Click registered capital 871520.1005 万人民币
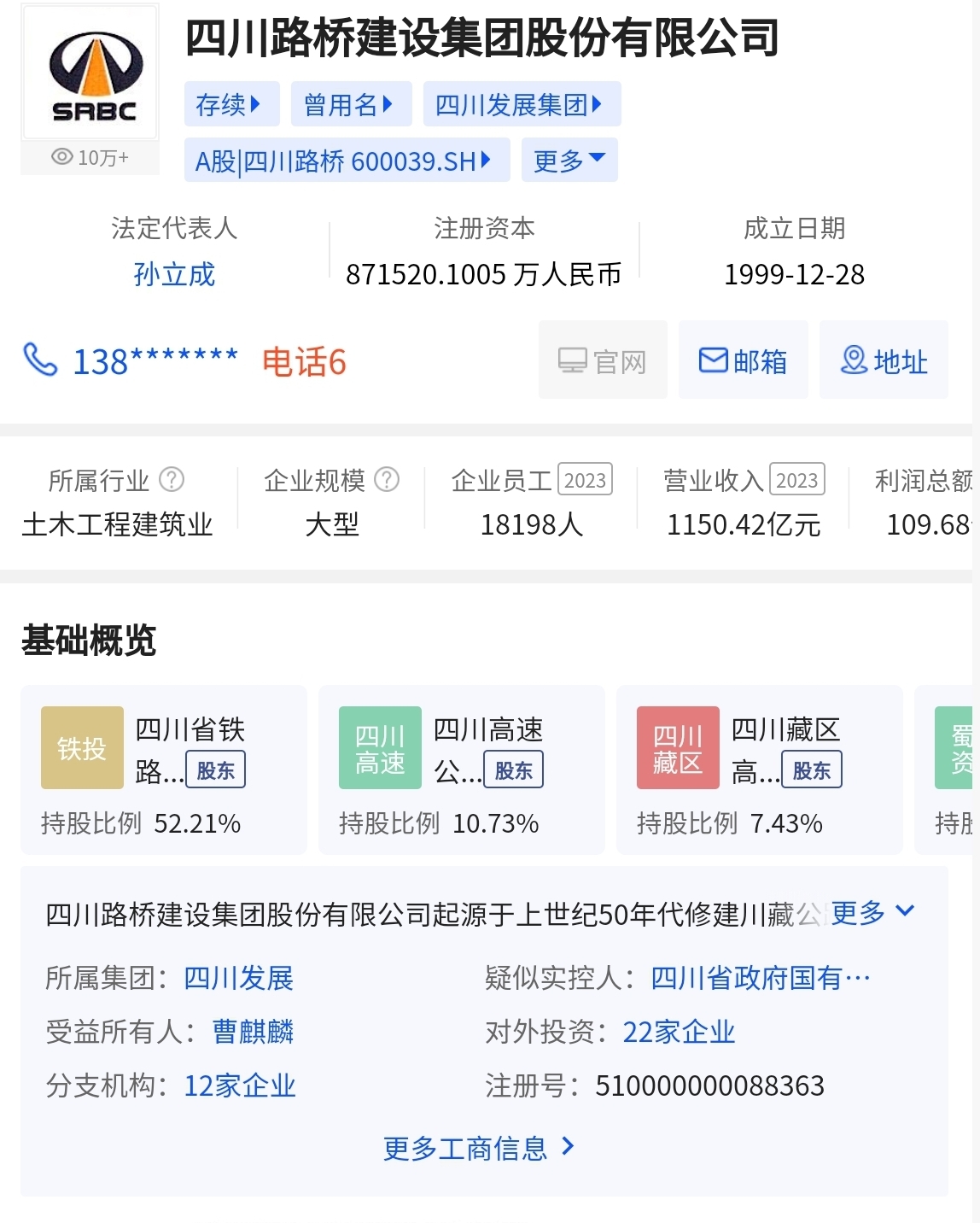This screenshot has width=980, height=1223. 484,274
